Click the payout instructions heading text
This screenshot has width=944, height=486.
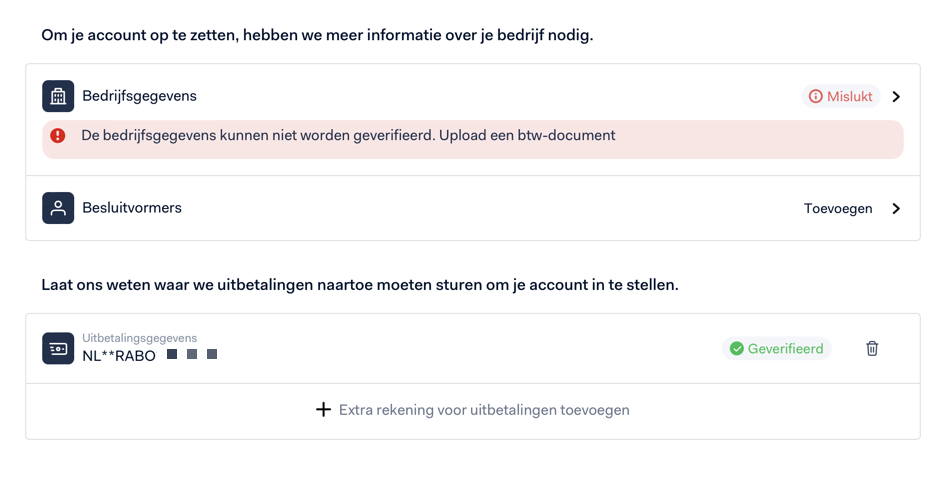360,285
